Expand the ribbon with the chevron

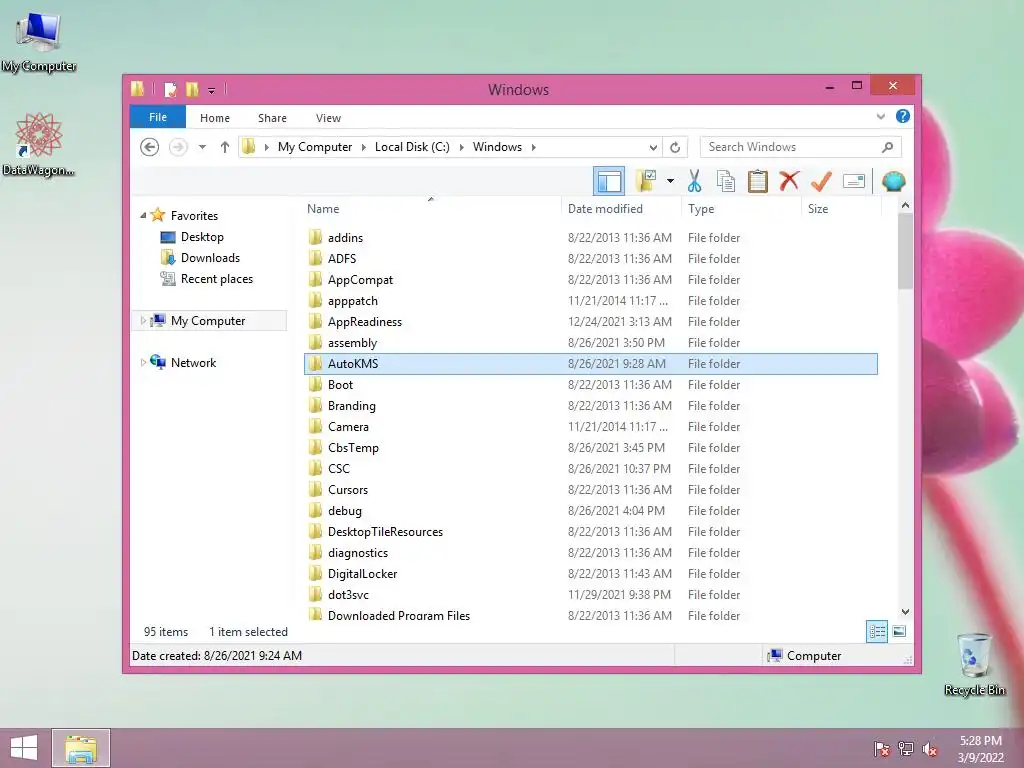[880, 117]
